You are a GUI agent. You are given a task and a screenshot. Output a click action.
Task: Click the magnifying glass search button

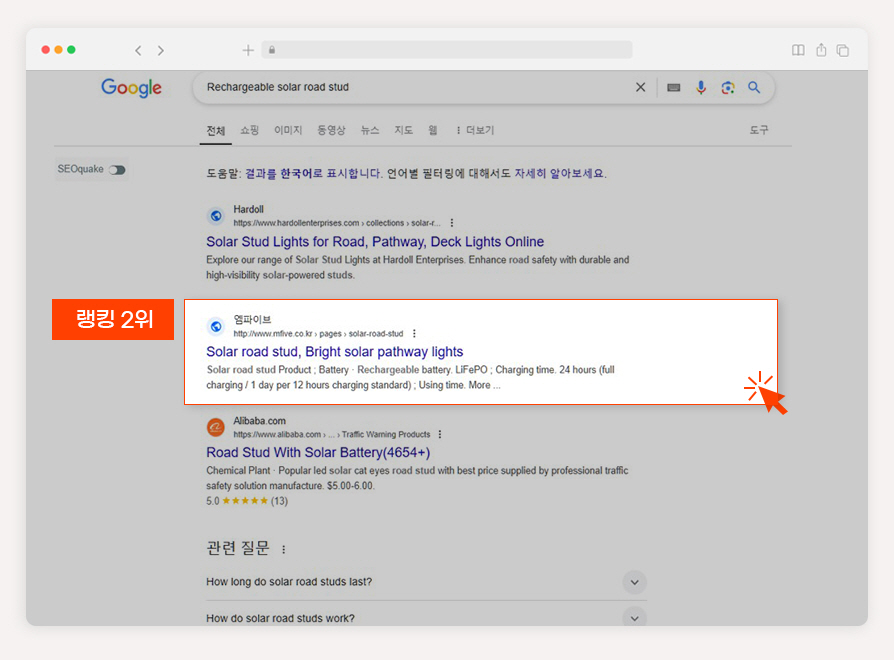point(754,87)
